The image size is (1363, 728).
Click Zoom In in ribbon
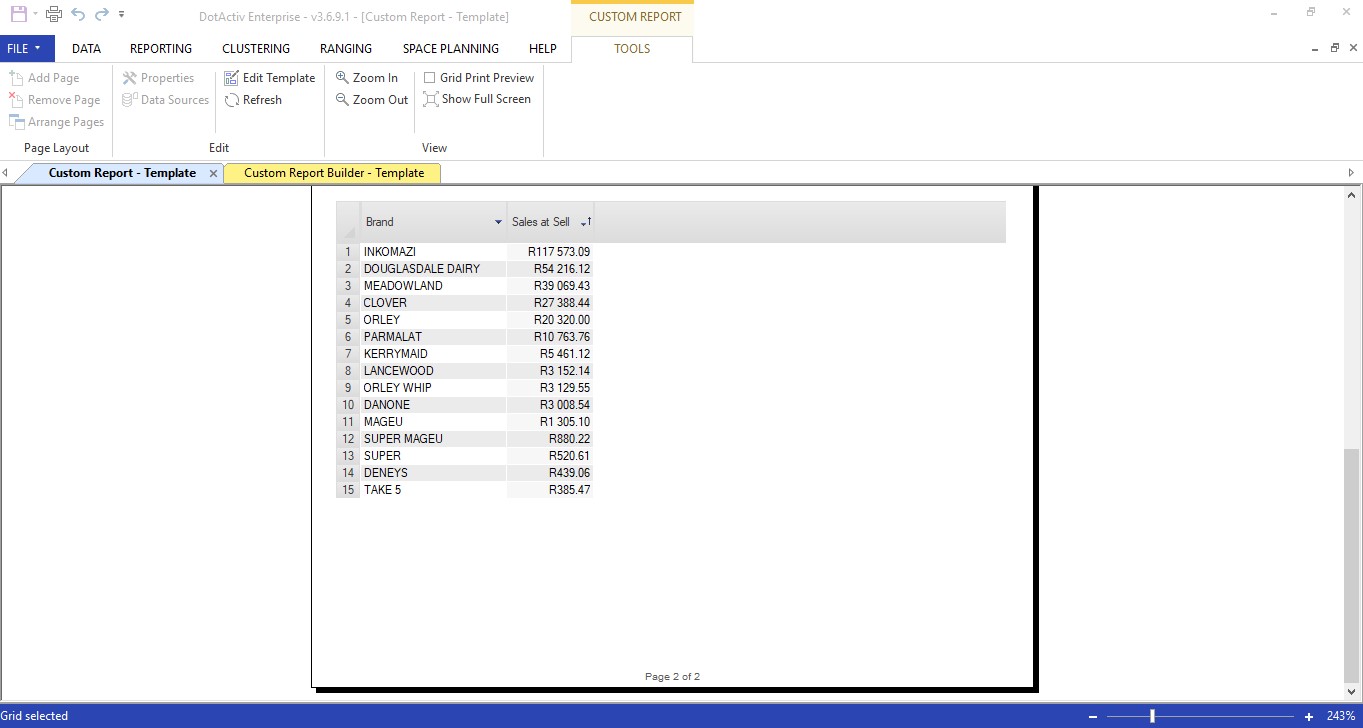pyautogui.click(x=367, y=78)
